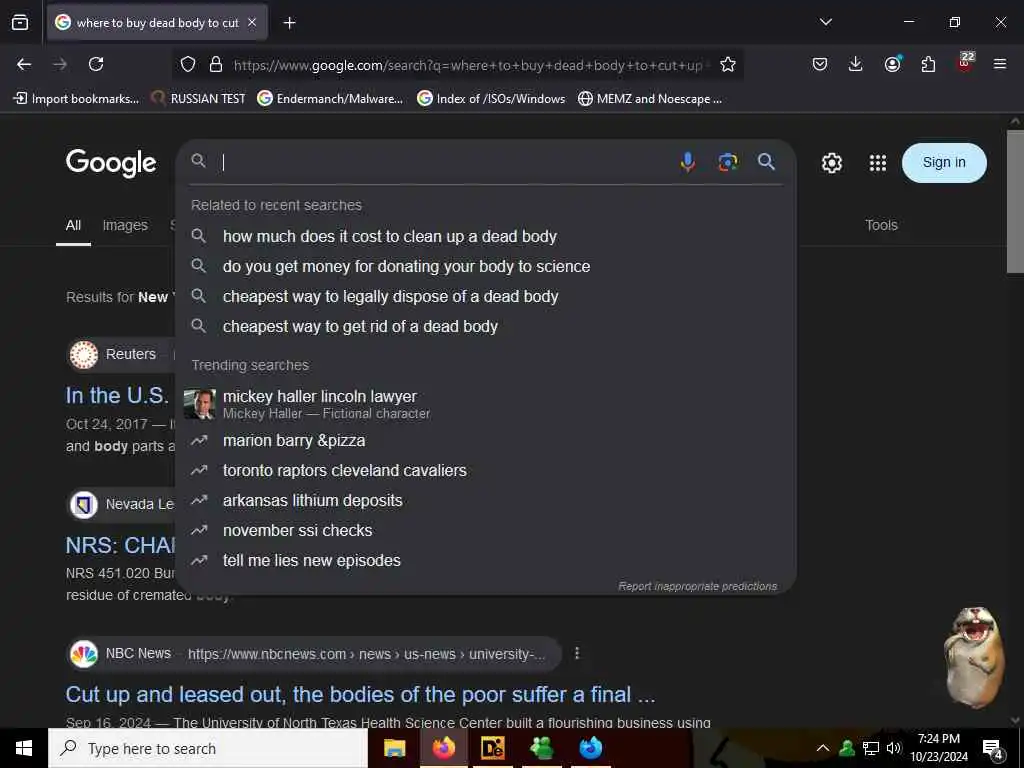Open the Index of /ISOs/Windows bookmark
1024x768 pixels.
[x=491, y=99]
